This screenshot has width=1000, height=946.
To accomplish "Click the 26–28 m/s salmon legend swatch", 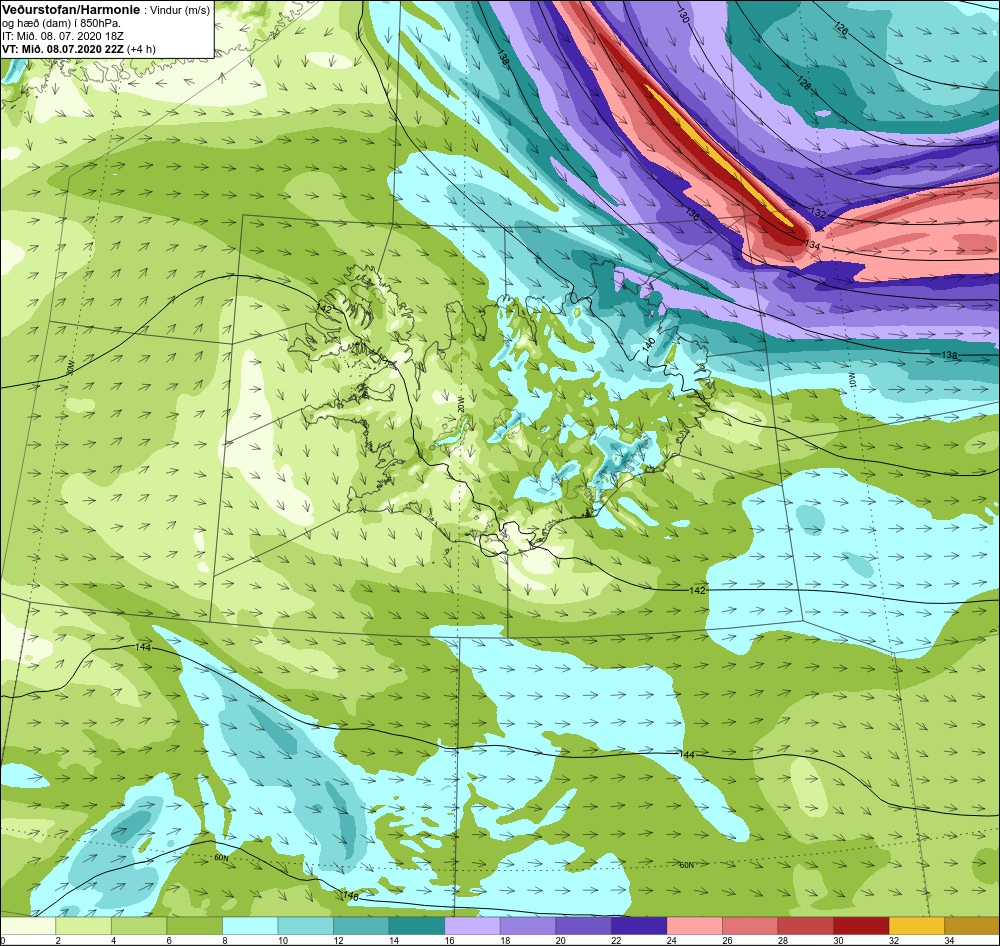I will coord(749,926).
